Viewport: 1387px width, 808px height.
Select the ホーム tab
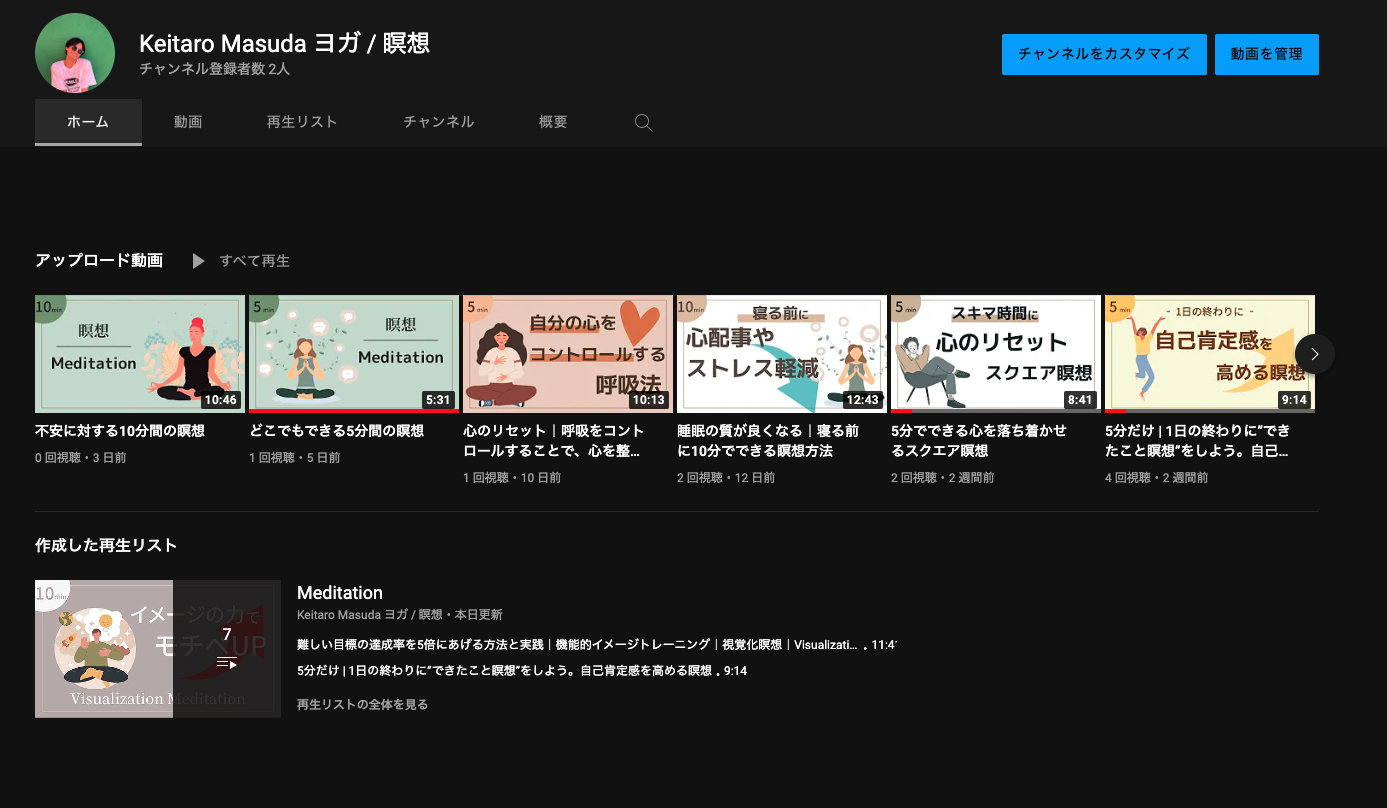click(88, 122)
